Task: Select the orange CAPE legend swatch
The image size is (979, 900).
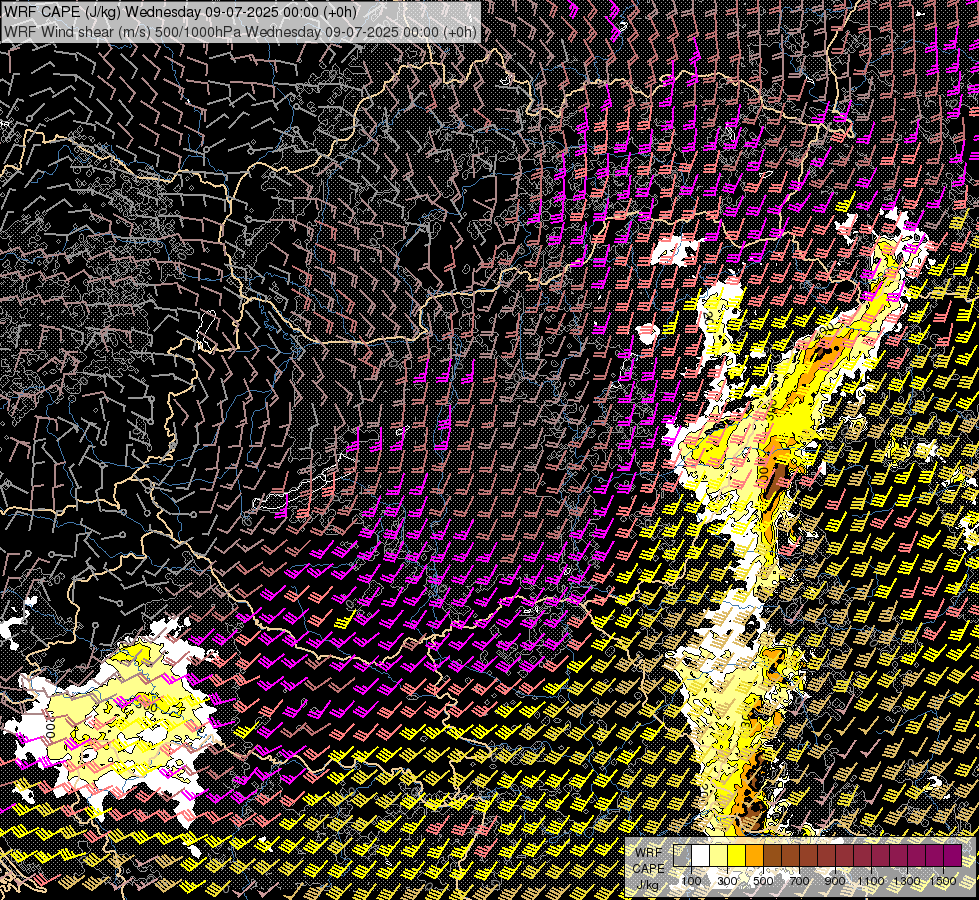Action: coord(754,856)
